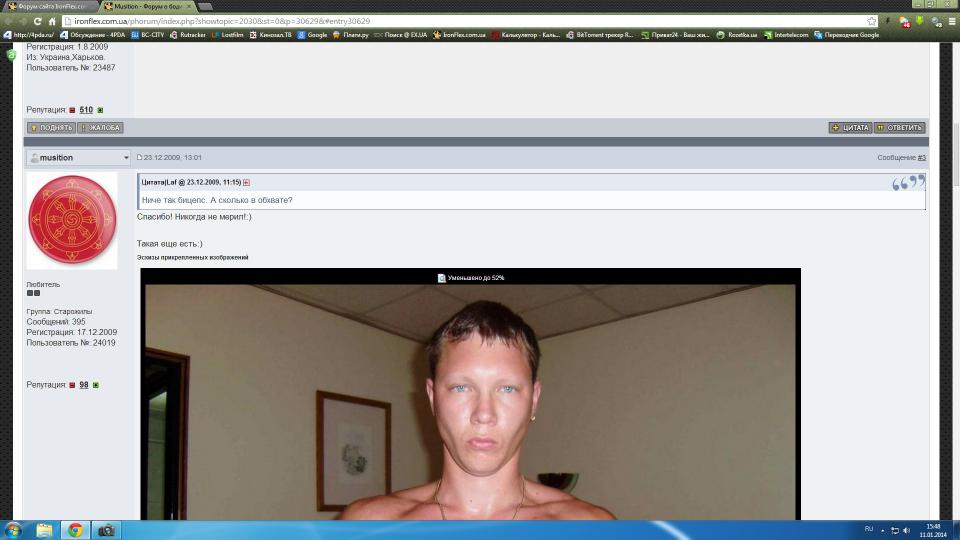960x540 pixels.
Task: Open the Windows Start menu
Action: tap(13, 530)
